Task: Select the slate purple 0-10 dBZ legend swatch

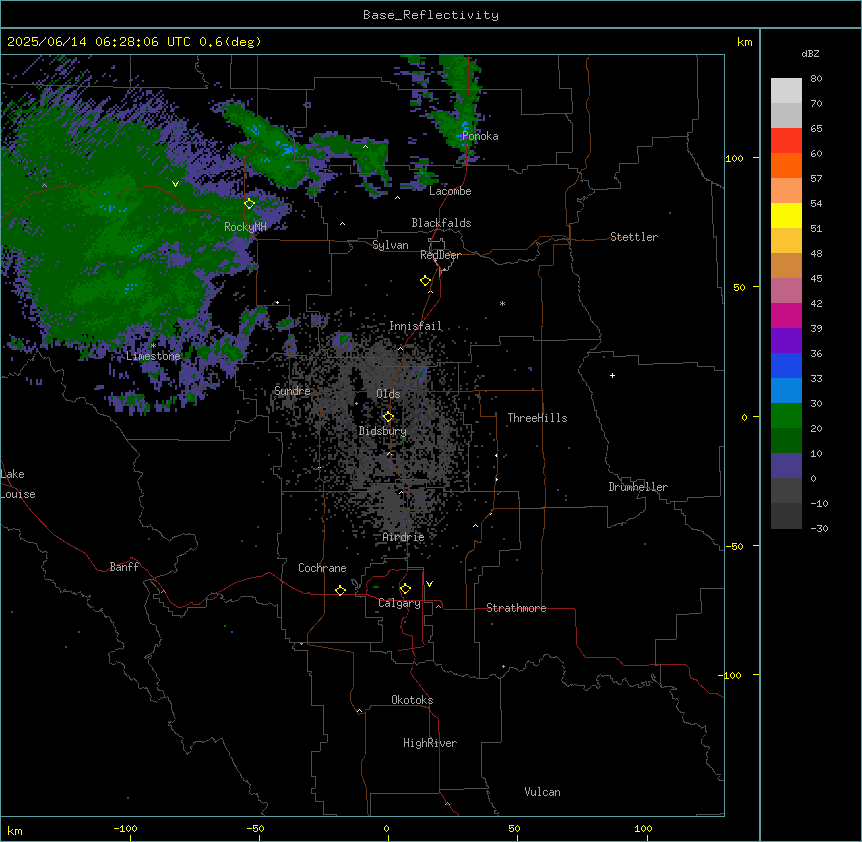Action: coord(786,466)
